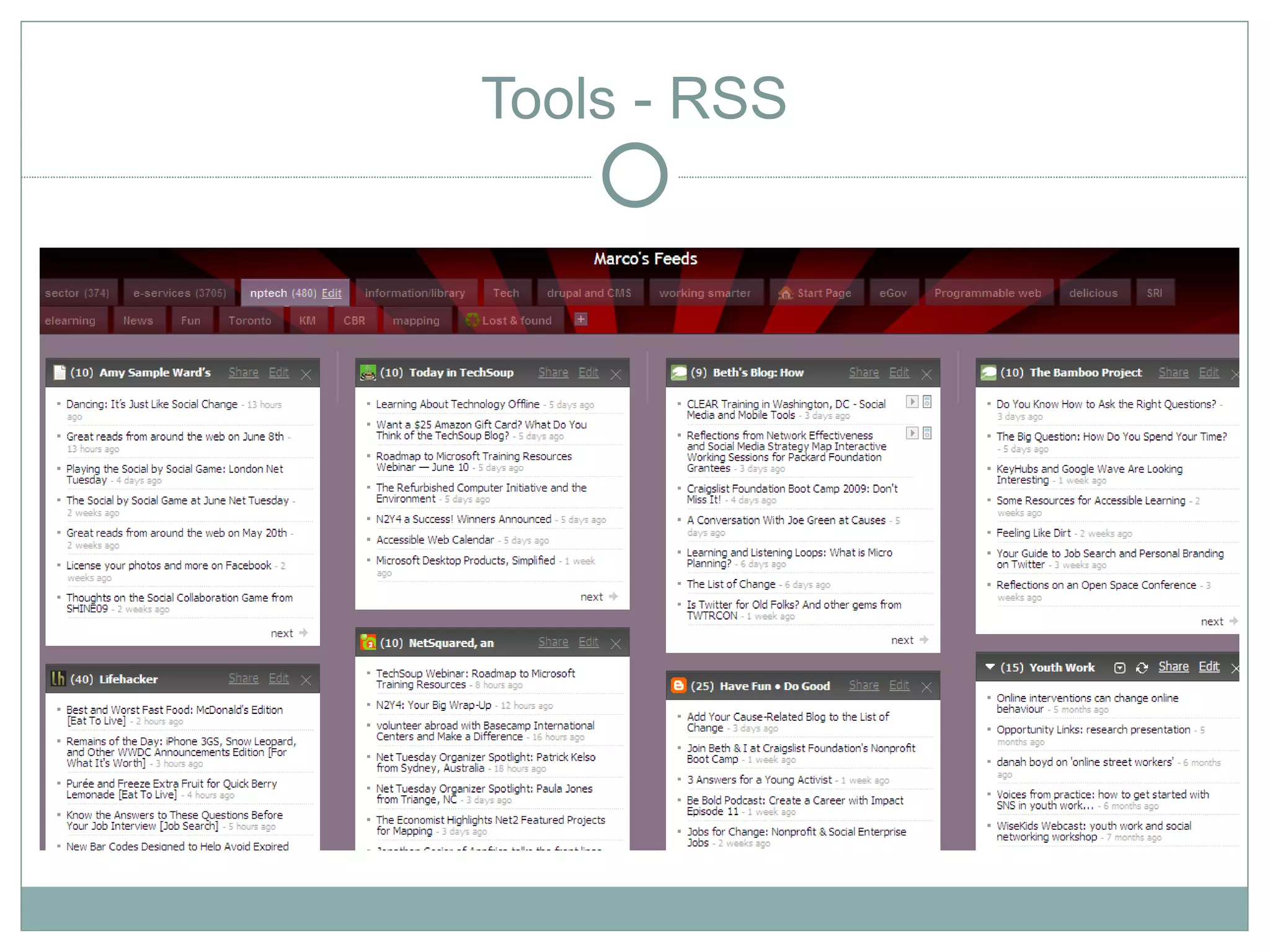Open the Toronto tab
This screenshot has height=952, width=1270.
pyautogui.click(x=250, y=320)
